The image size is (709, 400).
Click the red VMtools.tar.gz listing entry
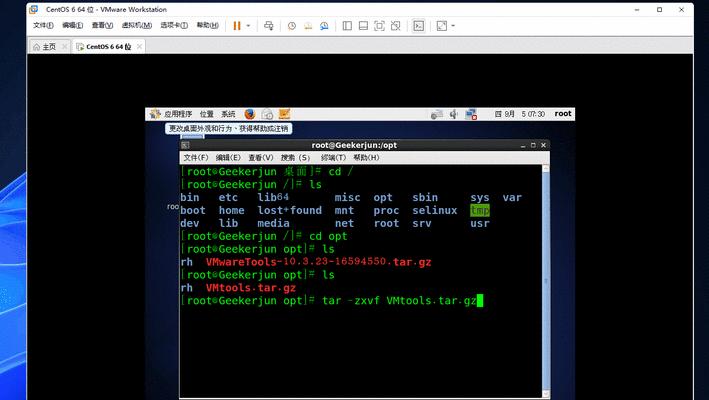click(x=251, y=287)
